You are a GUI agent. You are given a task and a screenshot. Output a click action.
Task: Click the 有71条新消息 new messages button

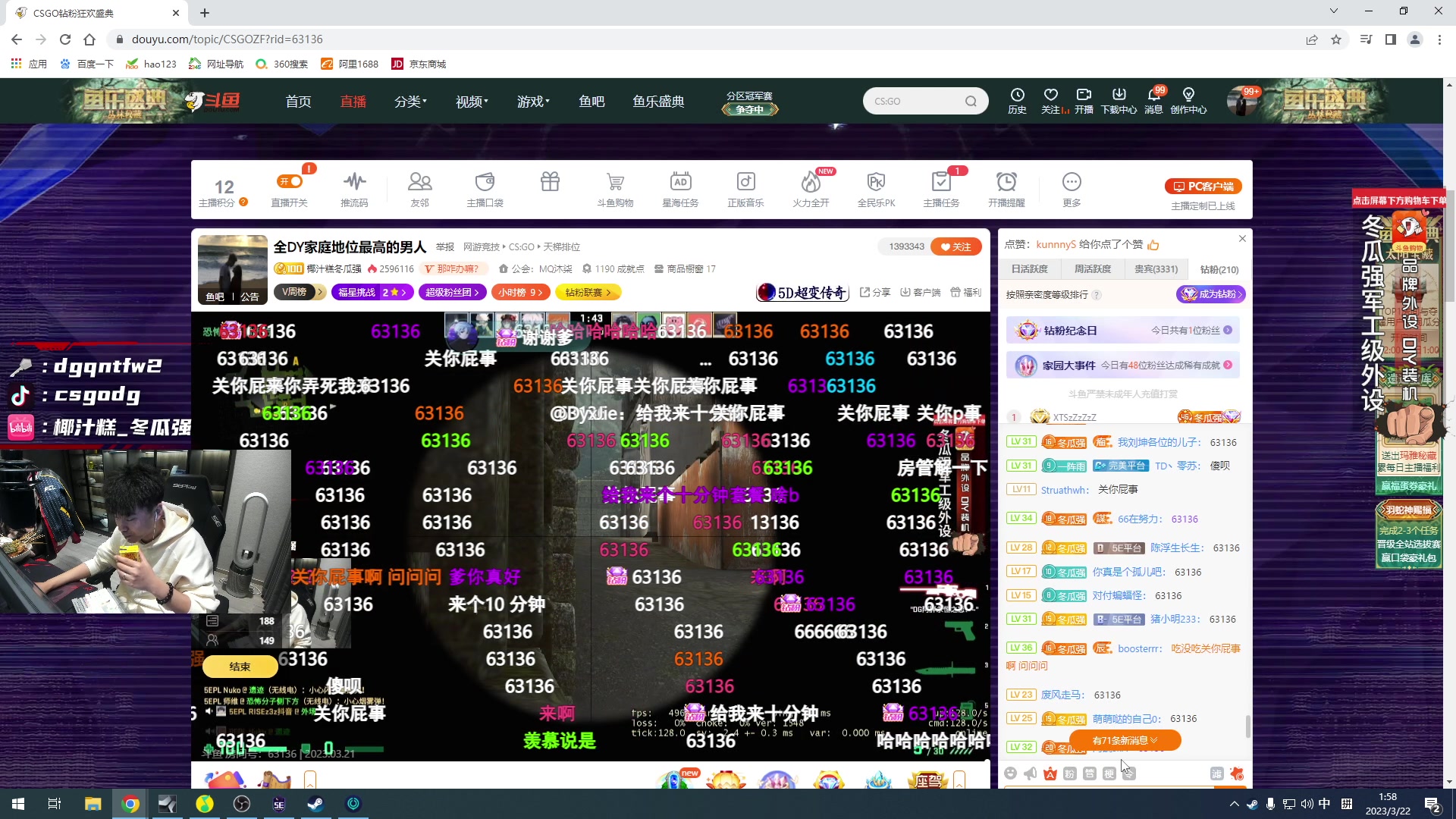[1125, 740]
